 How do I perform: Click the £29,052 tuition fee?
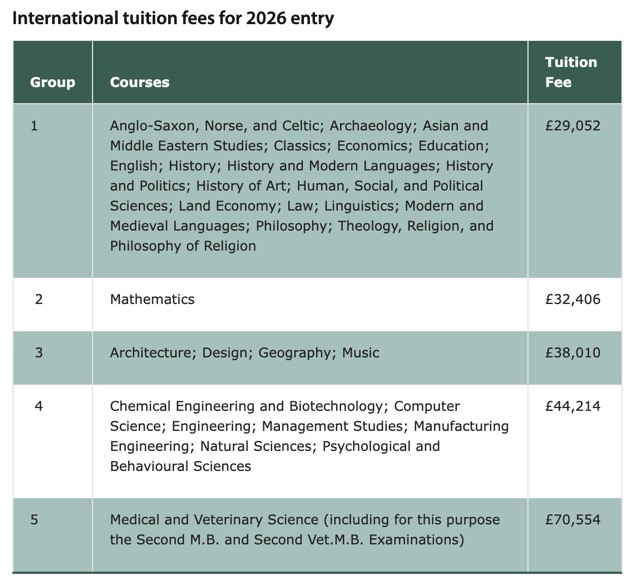coord(573,126)
